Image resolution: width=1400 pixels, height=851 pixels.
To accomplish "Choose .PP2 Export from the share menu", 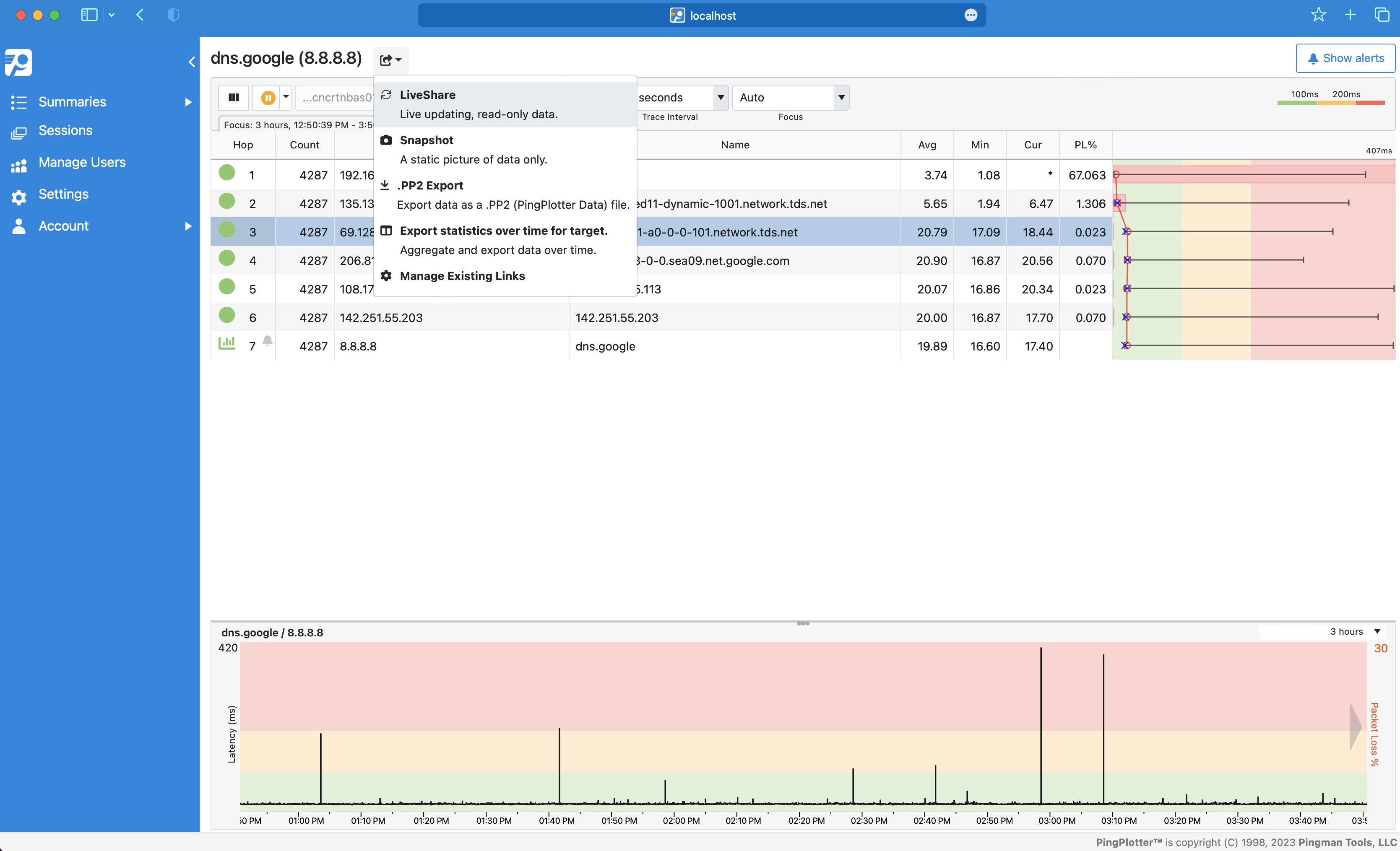I will 431,186.
